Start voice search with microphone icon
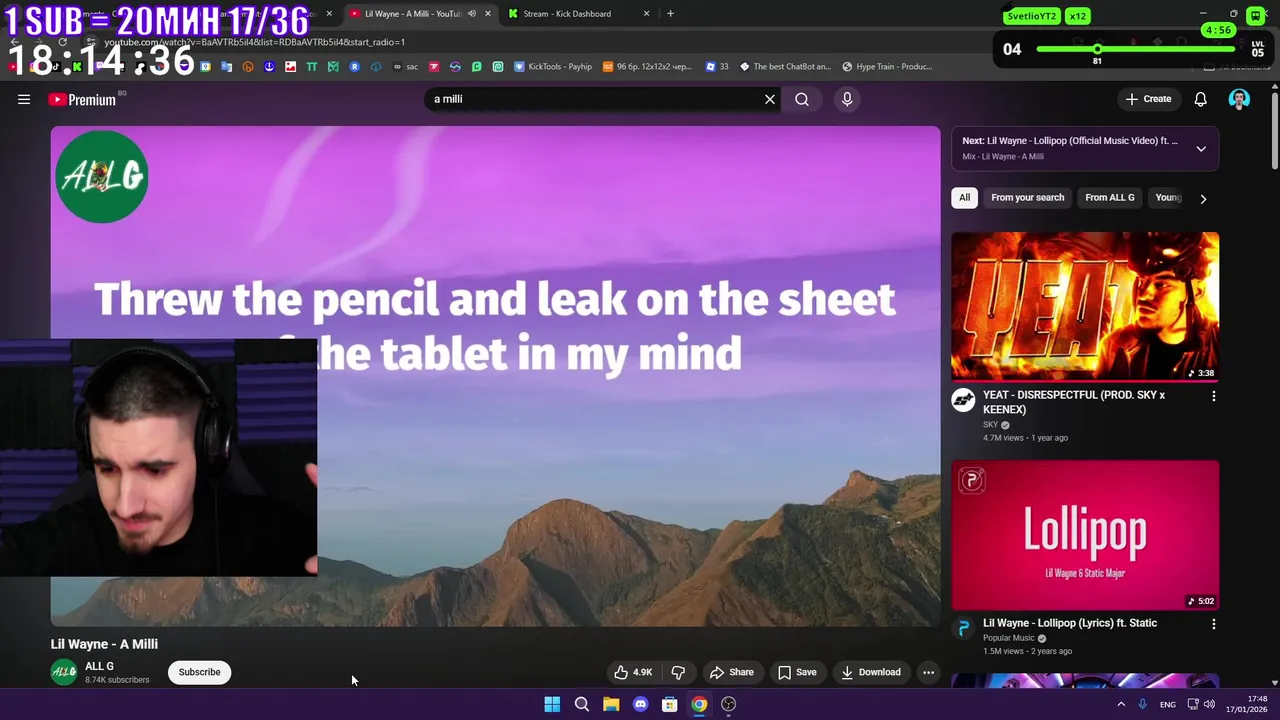 (847, 99)
